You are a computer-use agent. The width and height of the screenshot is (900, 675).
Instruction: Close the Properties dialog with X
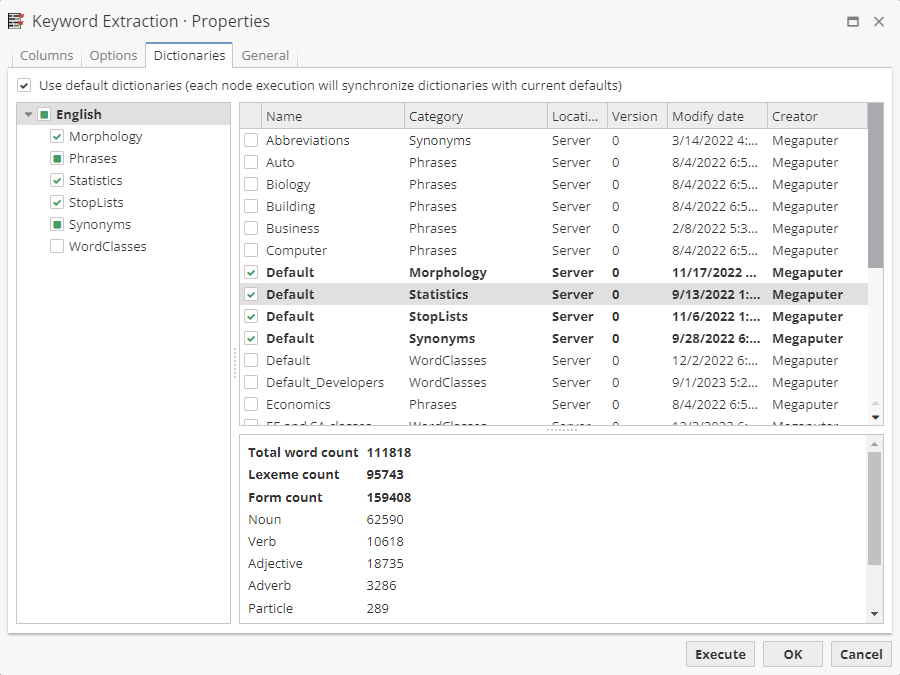879,21
